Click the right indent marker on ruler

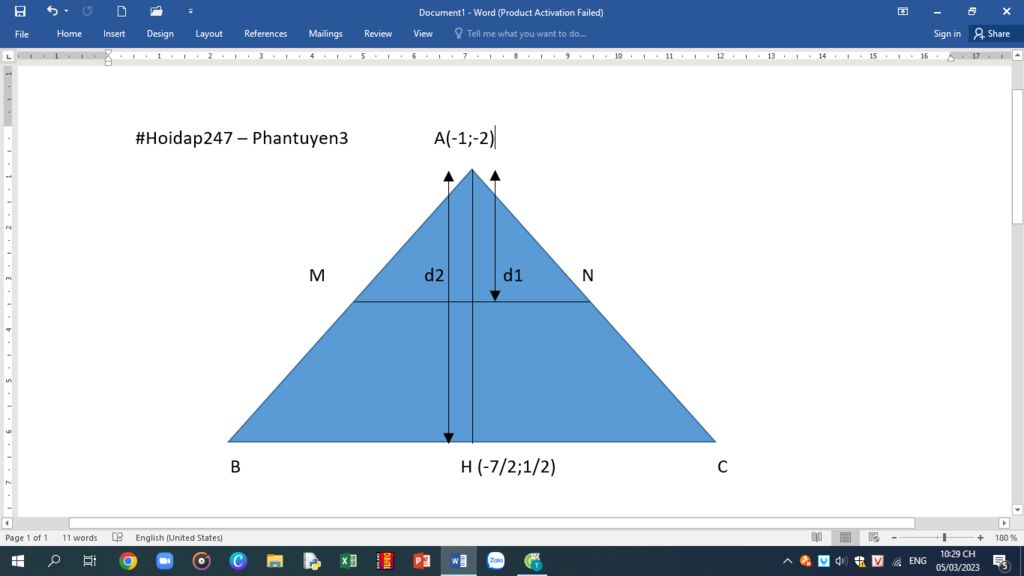951,59
